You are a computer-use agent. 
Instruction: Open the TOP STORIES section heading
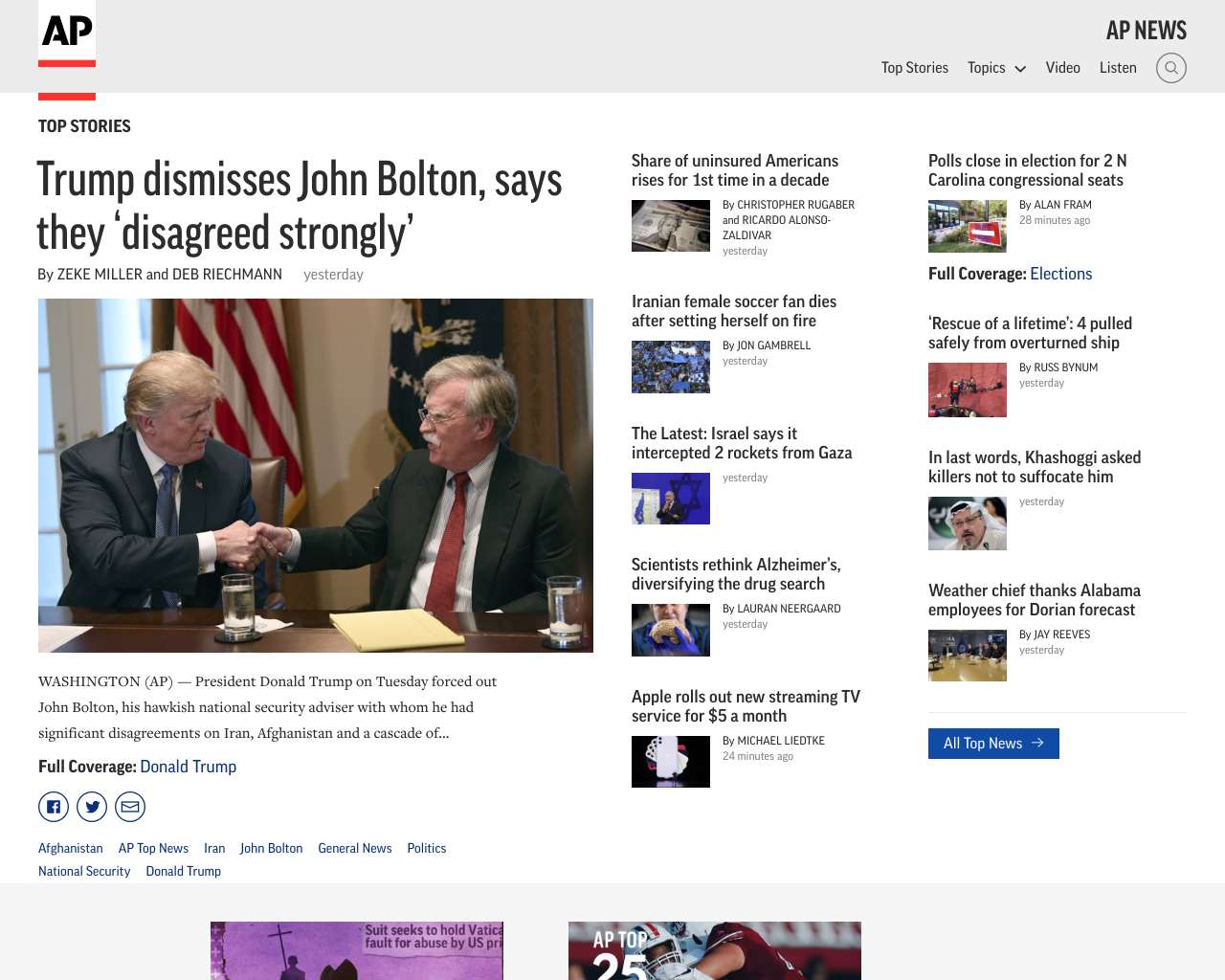point(84,126)
